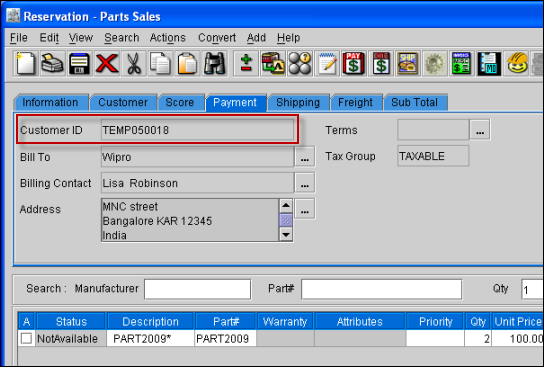The width and height of the screenshot is (544, 367).
Task: Click the New document toolbar icon
Action: (26, 63)
